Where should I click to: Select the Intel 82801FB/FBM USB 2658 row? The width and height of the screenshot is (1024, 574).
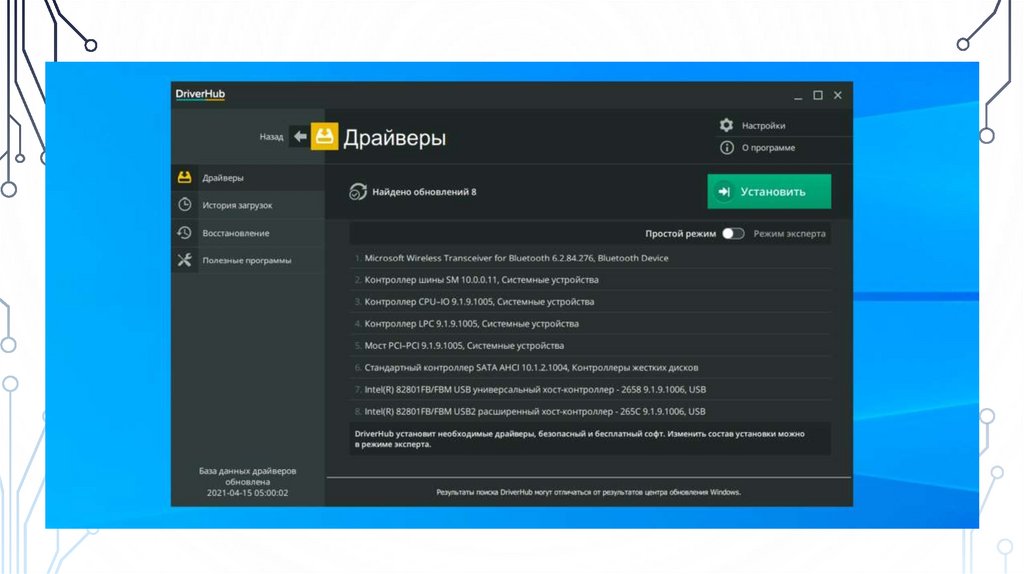tap(590, 389)
